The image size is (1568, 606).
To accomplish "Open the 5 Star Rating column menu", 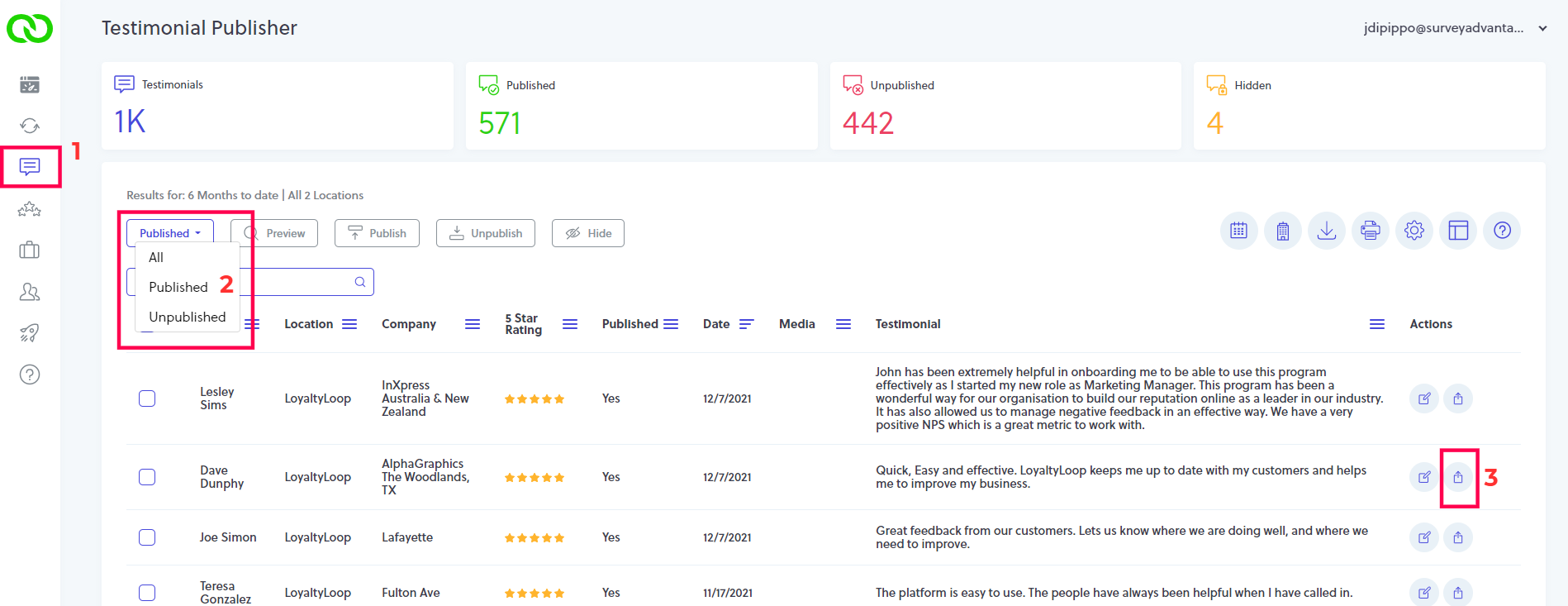I will pos(570,324).
